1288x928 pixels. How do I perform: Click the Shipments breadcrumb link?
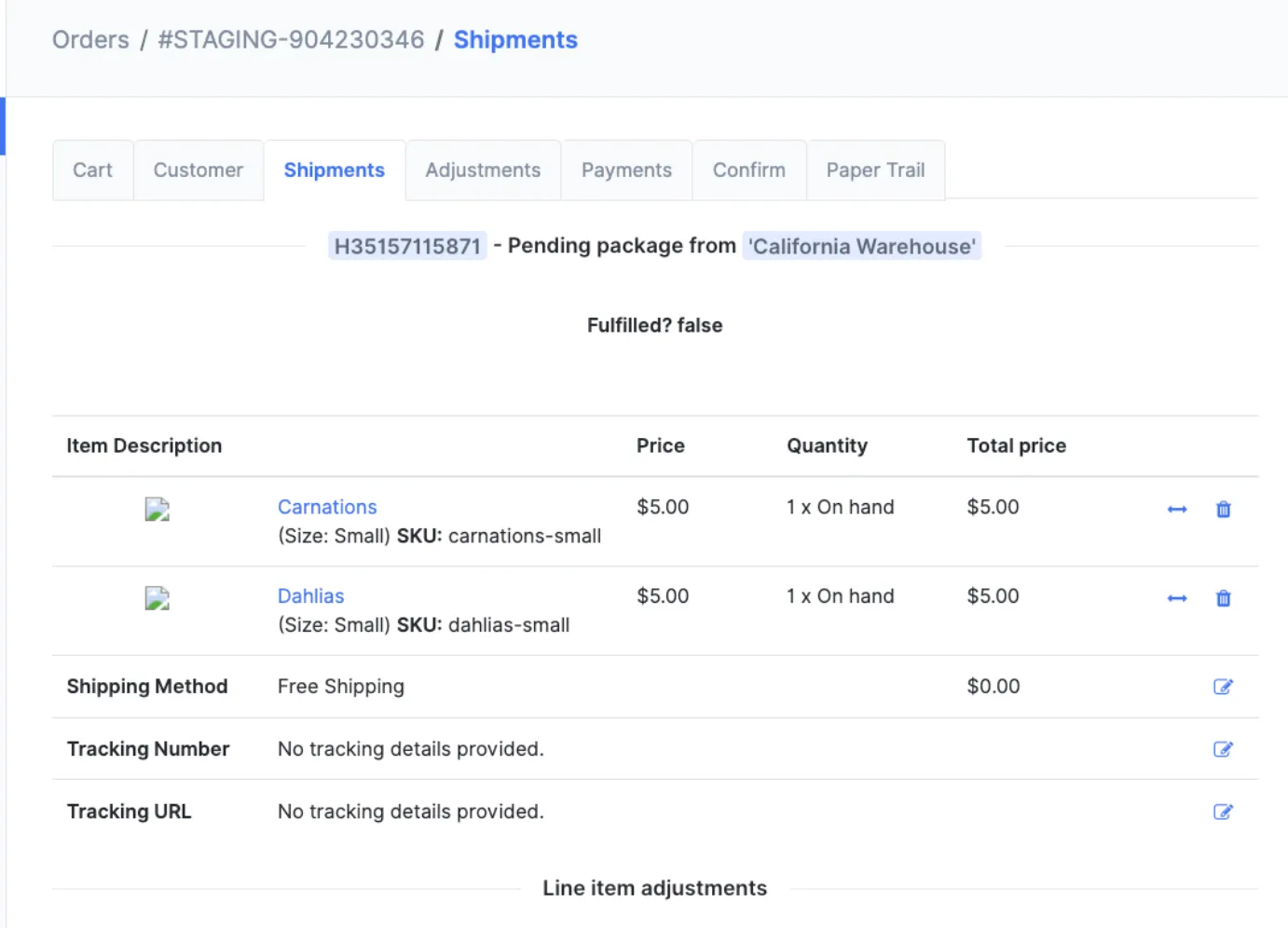click(515, 40)
